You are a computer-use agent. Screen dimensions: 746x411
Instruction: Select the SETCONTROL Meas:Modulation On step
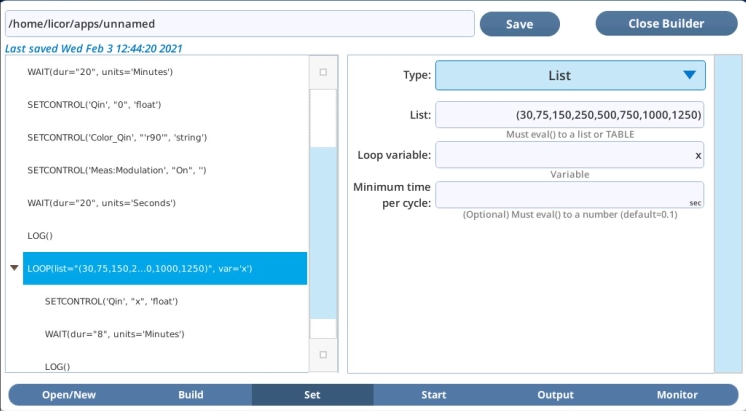116,170
